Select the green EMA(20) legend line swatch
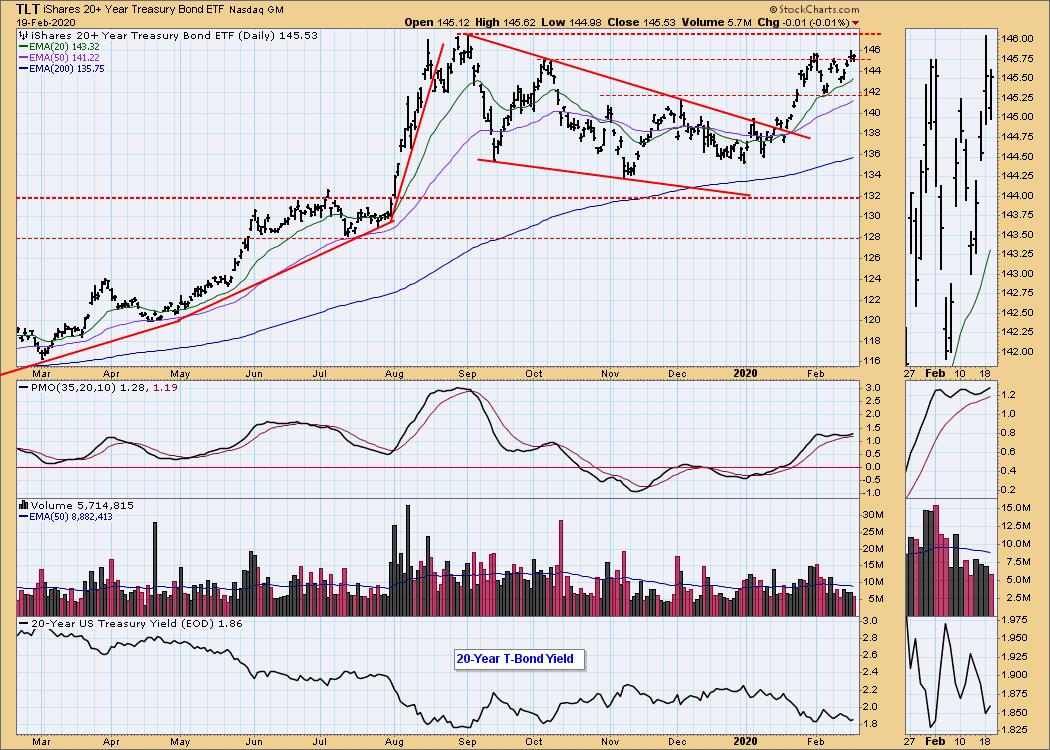This screenshot has width=1050, height=750. tap(24, 47)
